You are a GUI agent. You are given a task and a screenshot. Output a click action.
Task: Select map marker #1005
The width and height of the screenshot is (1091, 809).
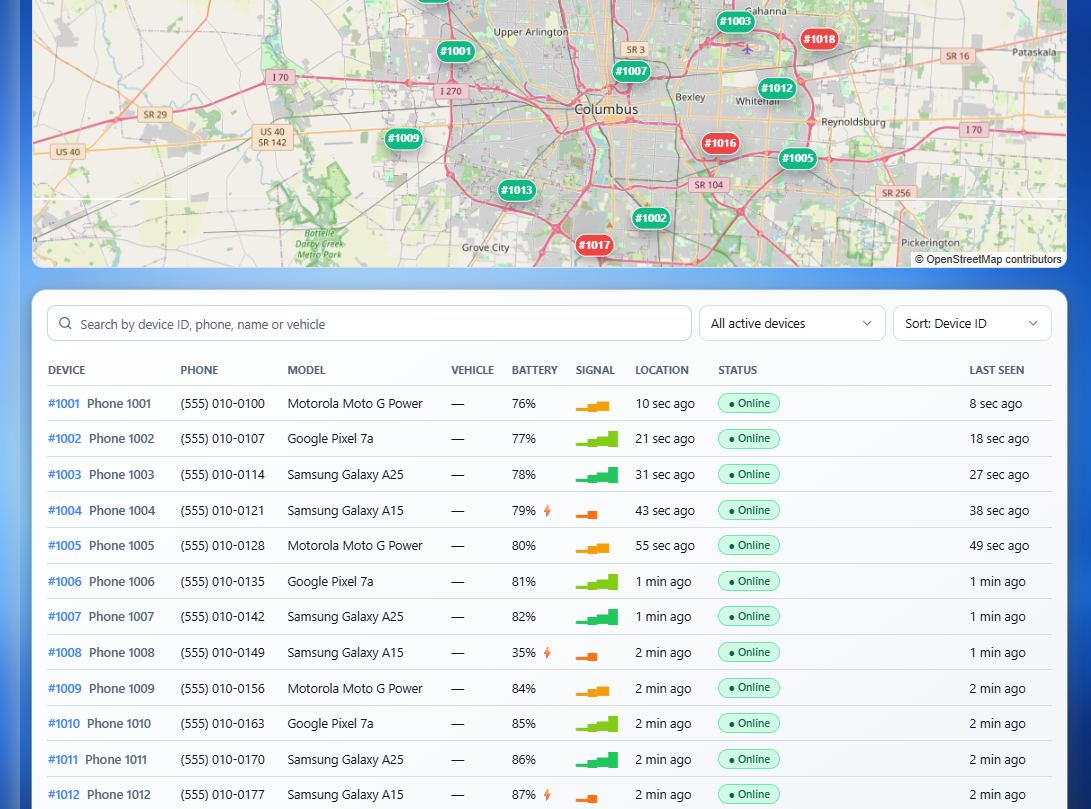coord(797,158)
